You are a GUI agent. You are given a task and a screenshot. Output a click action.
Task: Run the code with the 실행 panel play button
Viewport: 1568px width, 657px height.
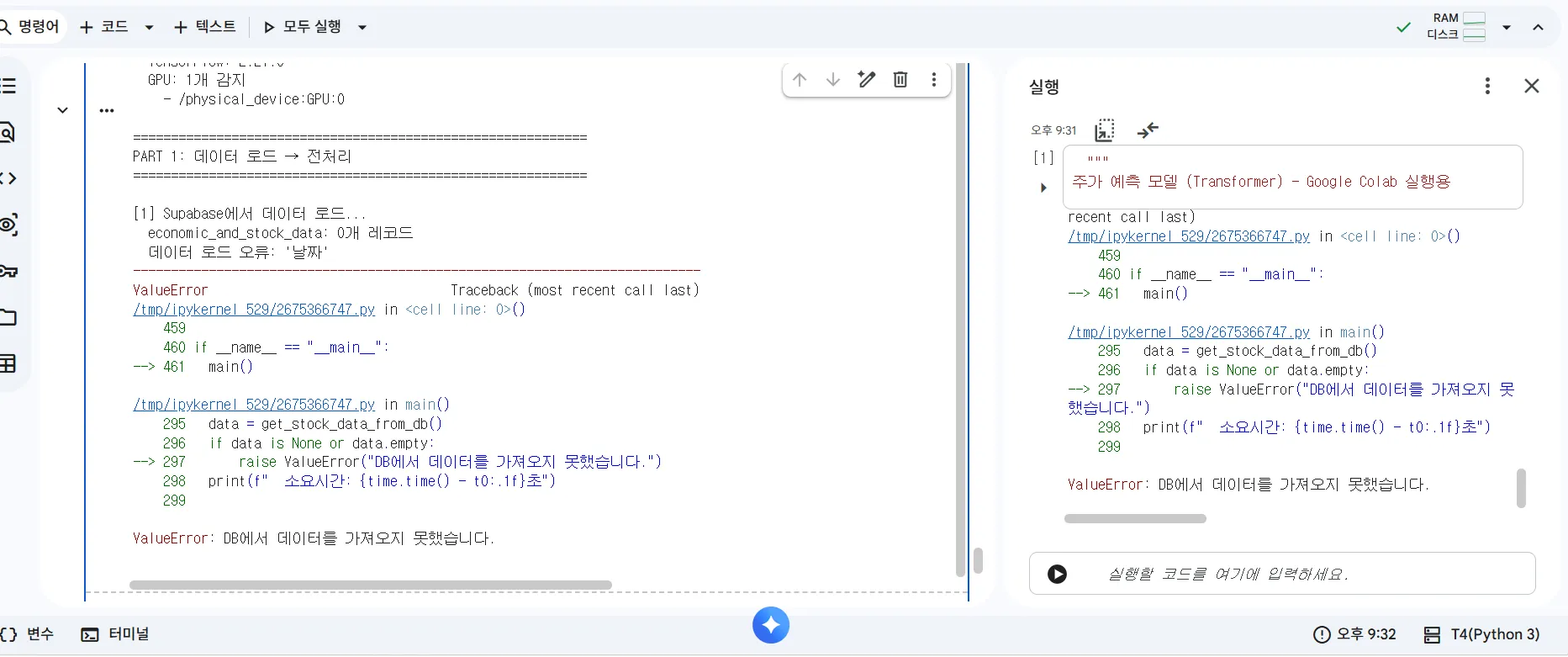(1058, 574)
